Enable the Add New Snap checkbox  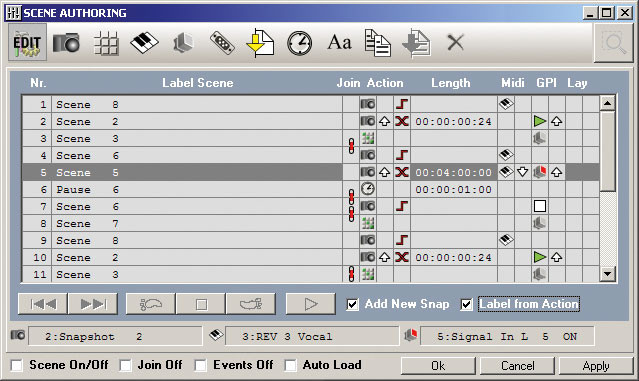point(353,304)
